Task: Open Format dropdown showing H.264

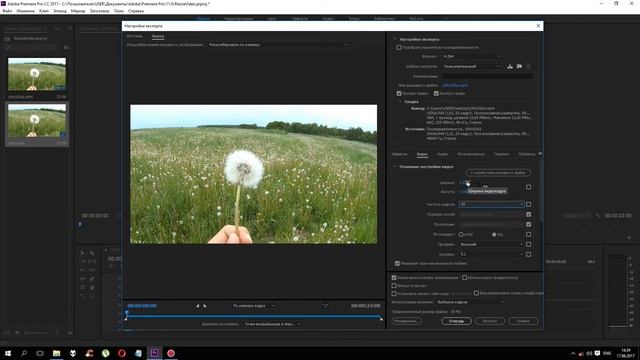Action: [472, 56]
